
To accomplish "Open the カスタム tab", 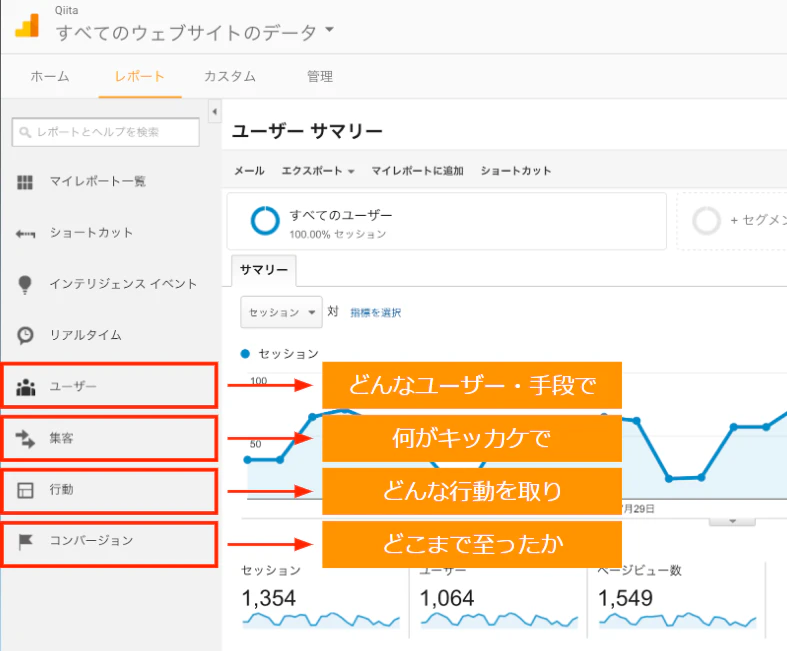I will pyautogui.click(x=230, y=76).
